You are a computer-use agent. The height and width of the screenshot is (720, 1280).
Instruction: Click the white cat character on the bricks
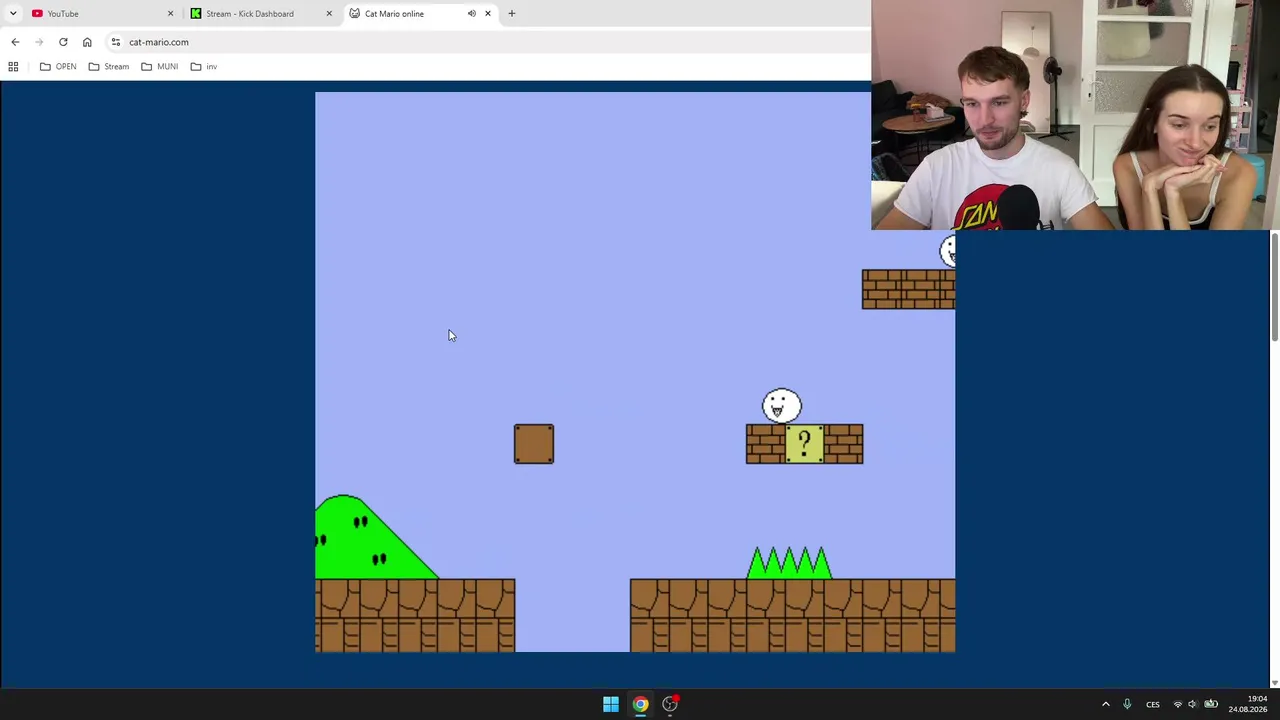(781, 406)
